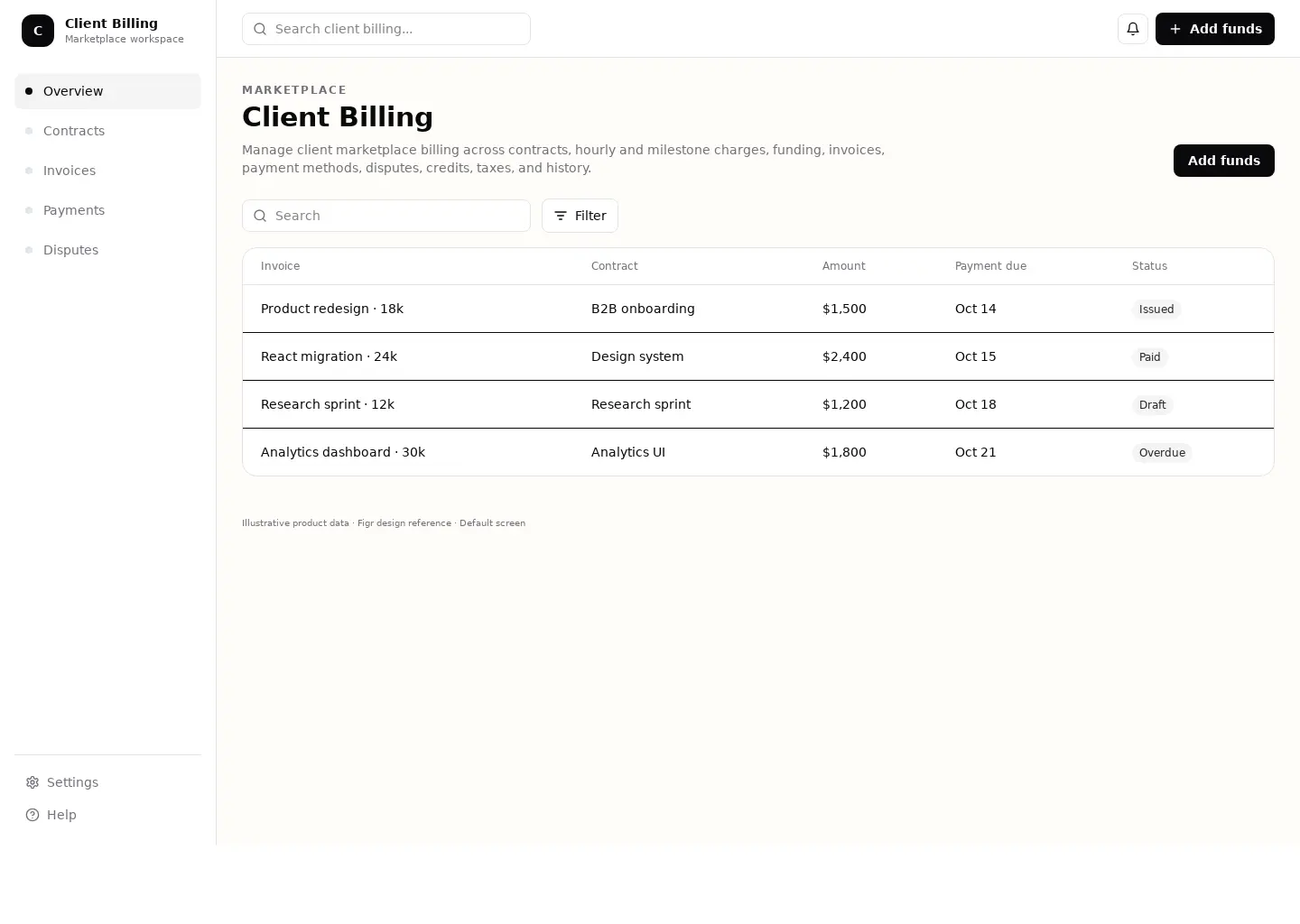1300x924 pixels.
Task: Open Invoices in the sidebar
Action: [x=107, y=171]
